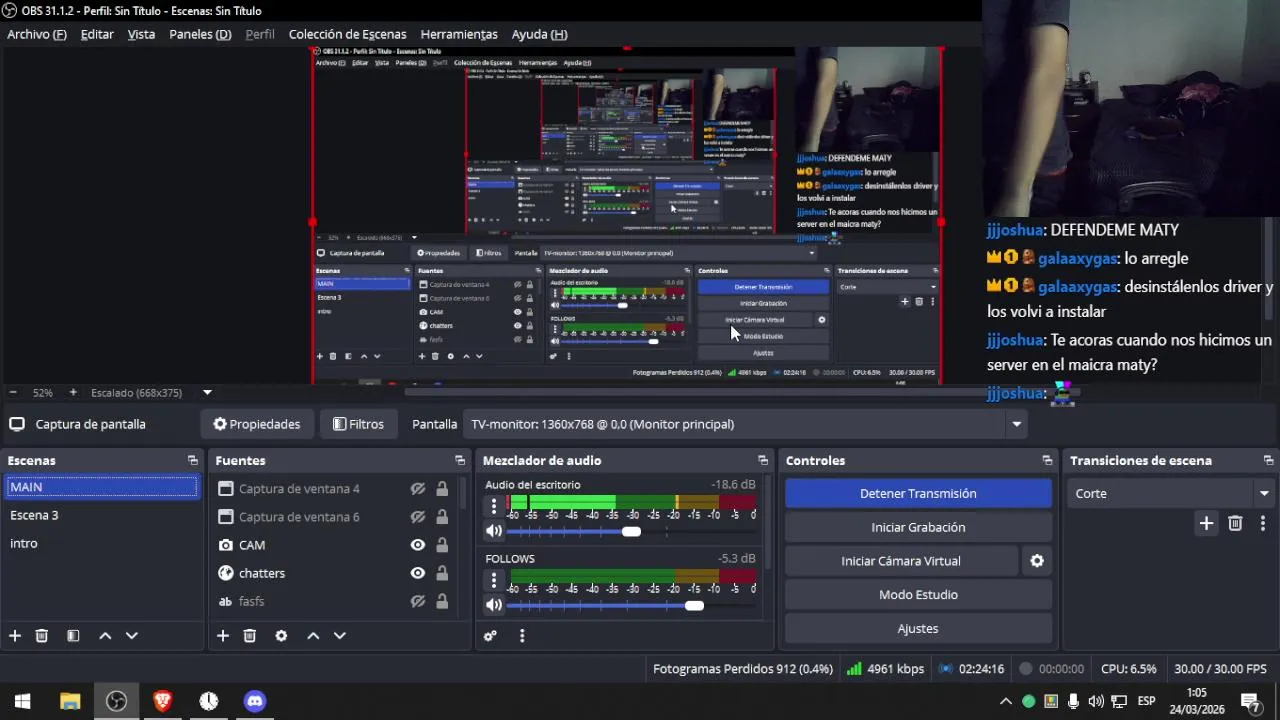1280x720 pixels.
Task: Open Colección de Escenas menu
Action: click(x=347, y=34)
